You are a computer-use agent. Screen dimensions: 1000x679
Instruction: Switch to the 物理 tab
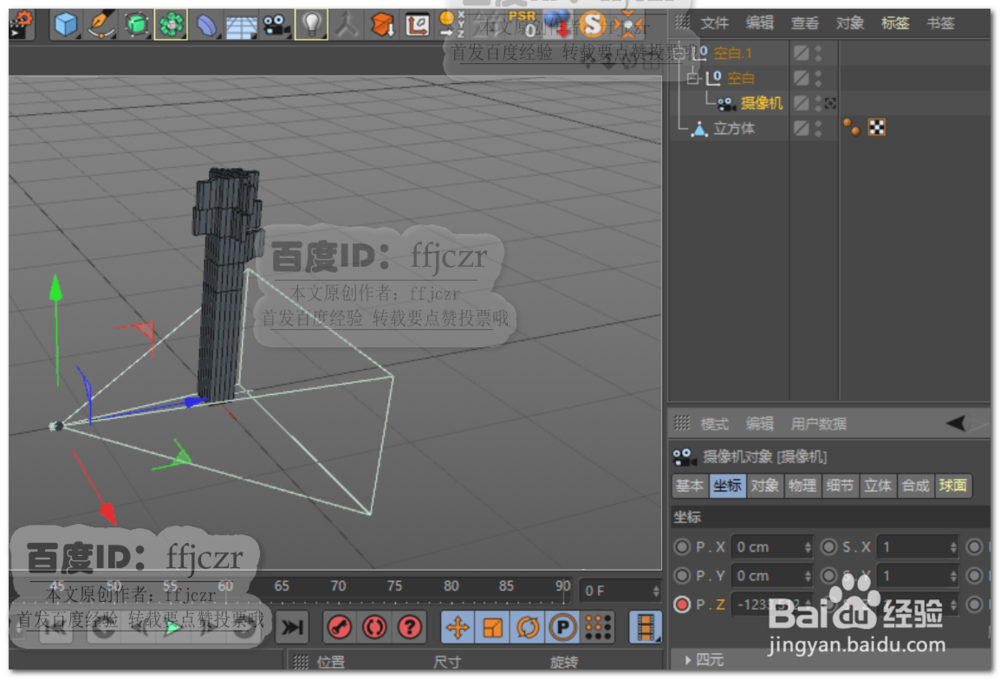tap(803, 486)
